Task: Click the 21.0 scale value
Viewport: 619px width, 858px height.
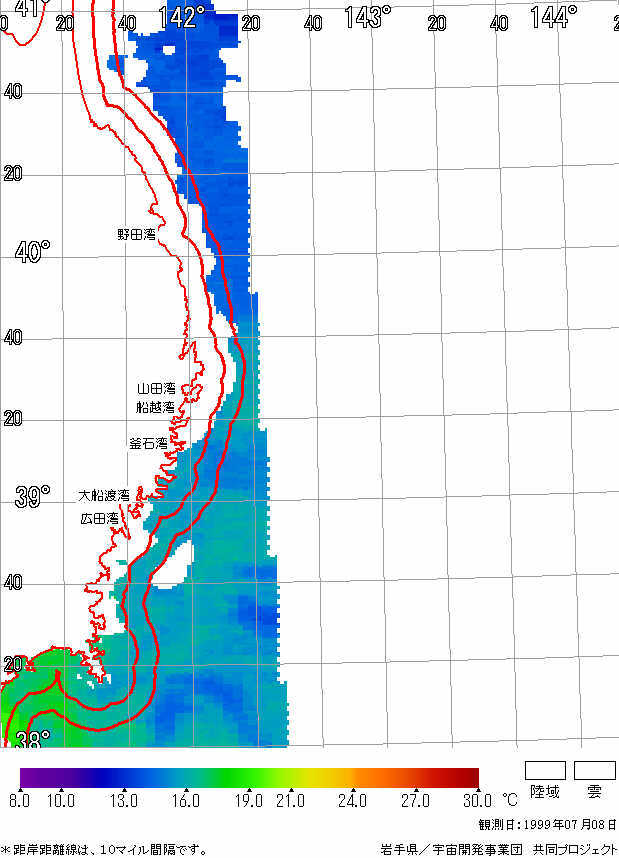Action: click(290, 801)
